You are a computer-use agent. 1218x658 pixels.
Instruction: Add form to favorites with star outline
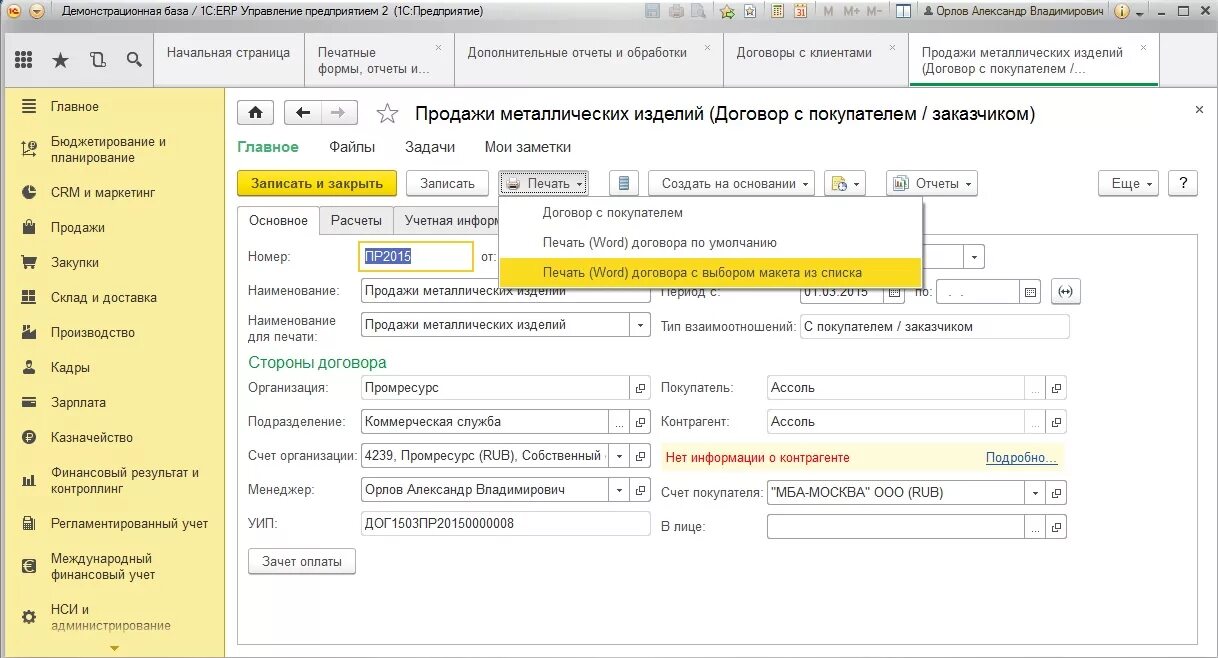tap(387, 114)
